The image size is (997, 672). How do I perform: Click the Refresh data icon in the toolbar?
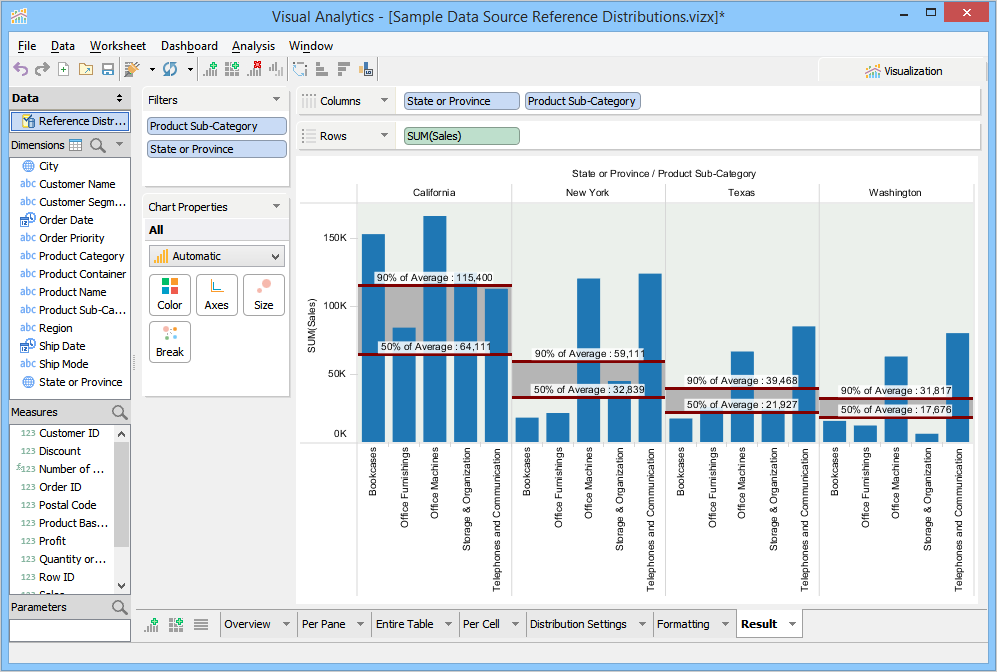pyautogui.click(x=170, y=69)
